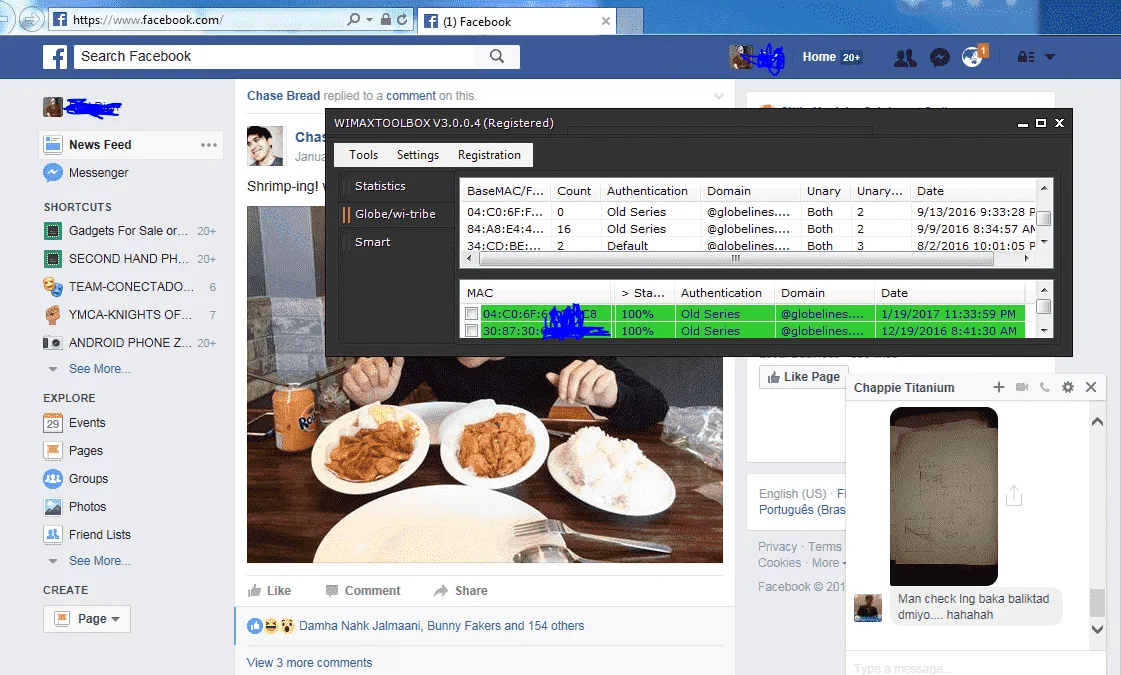The image size is (1121, 675).
Task: Open Notifications globe icon with badge
Action: (x=973, y=56)
